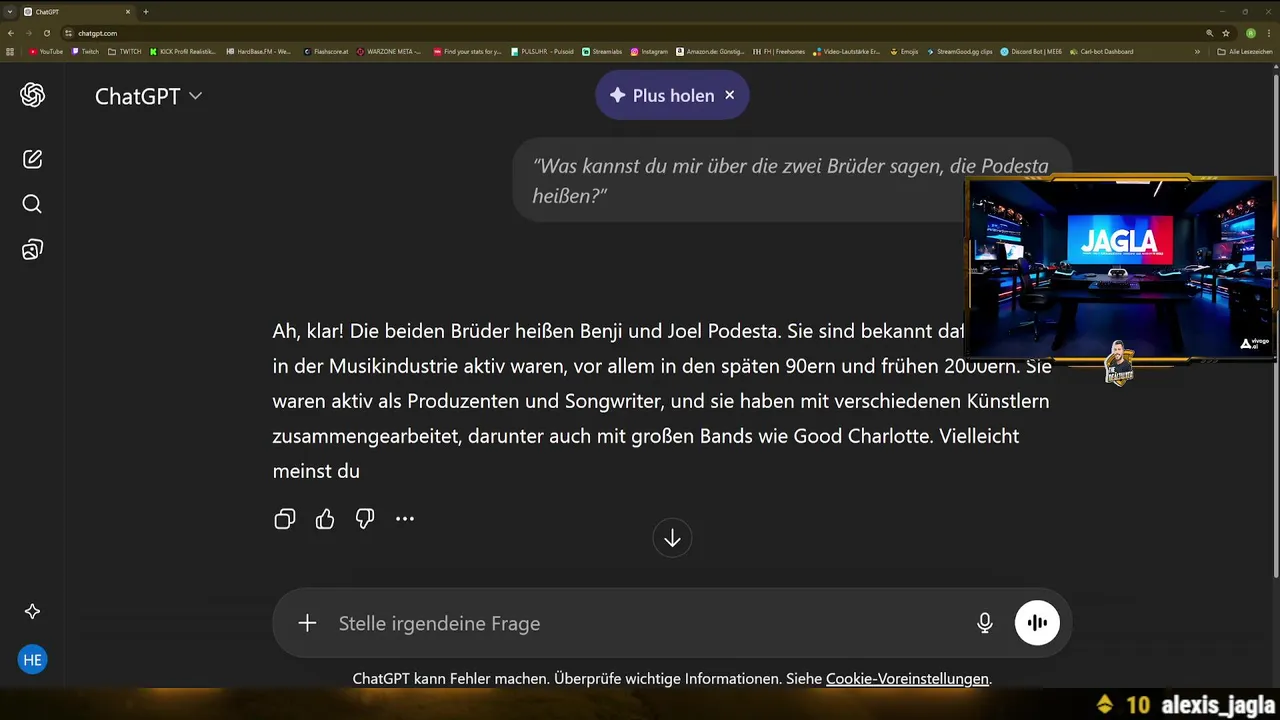Reload the current page

[x=46, y=33]
